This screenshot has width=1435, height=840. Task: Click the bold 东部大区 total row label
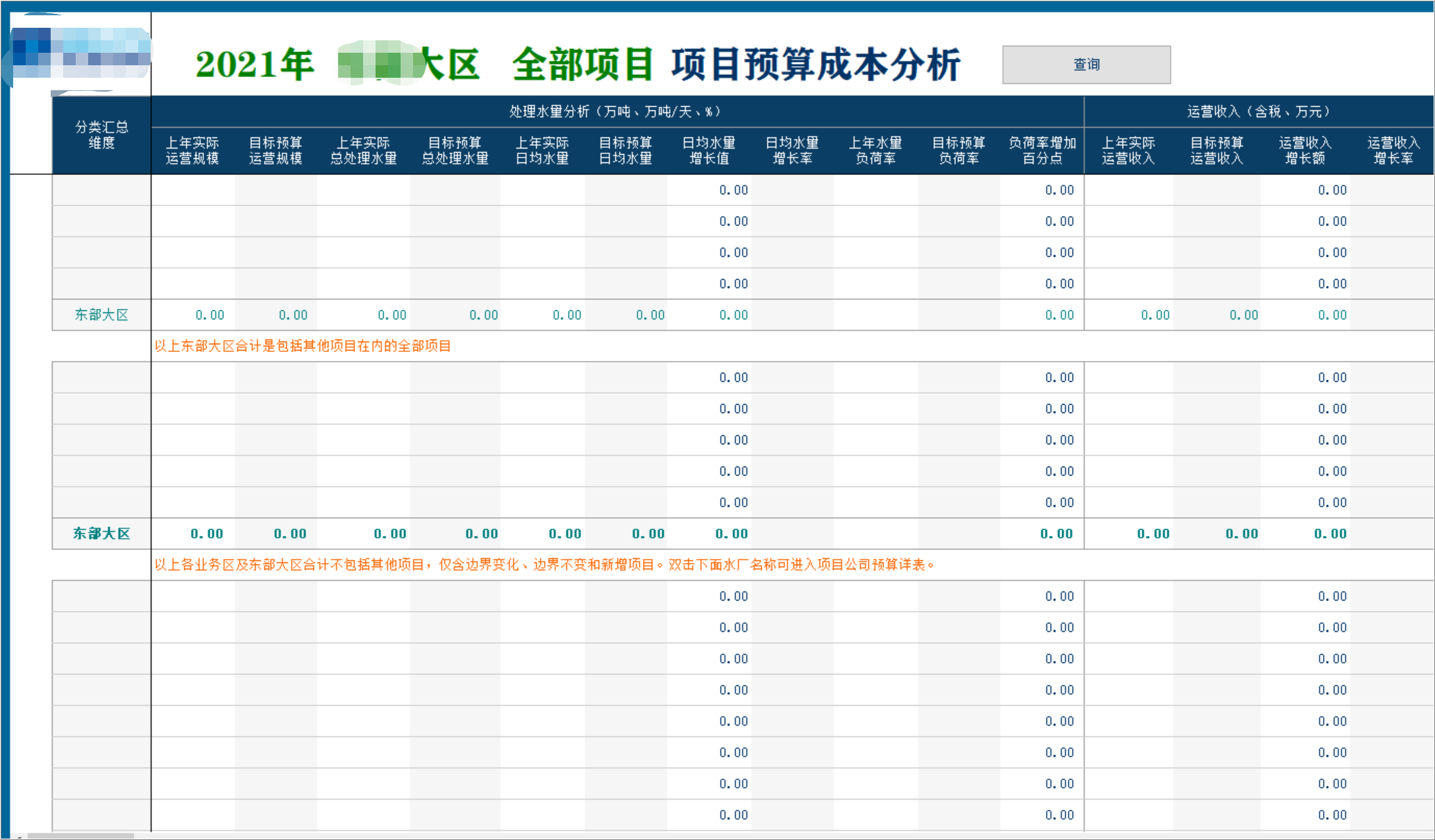102,534
